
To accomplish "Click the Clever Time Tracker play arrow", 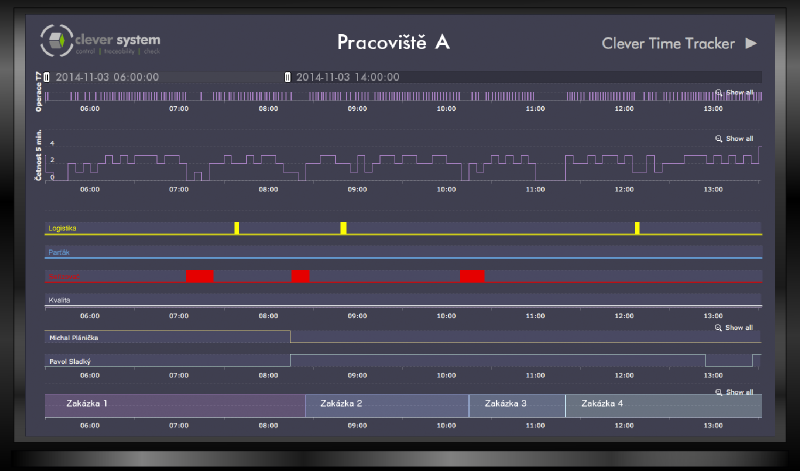I will (x=751, y=43).
